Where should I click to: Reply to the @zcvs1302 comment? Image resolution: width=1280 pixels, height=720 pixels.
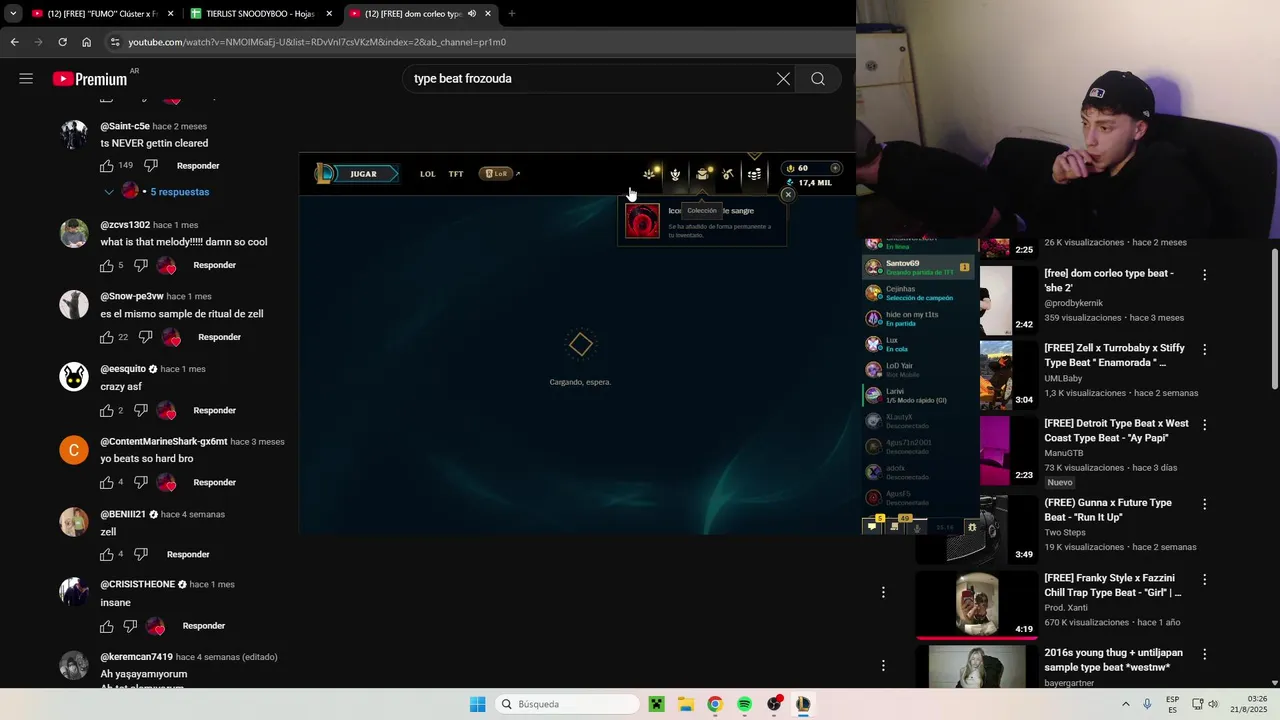(x=214, y=265)
